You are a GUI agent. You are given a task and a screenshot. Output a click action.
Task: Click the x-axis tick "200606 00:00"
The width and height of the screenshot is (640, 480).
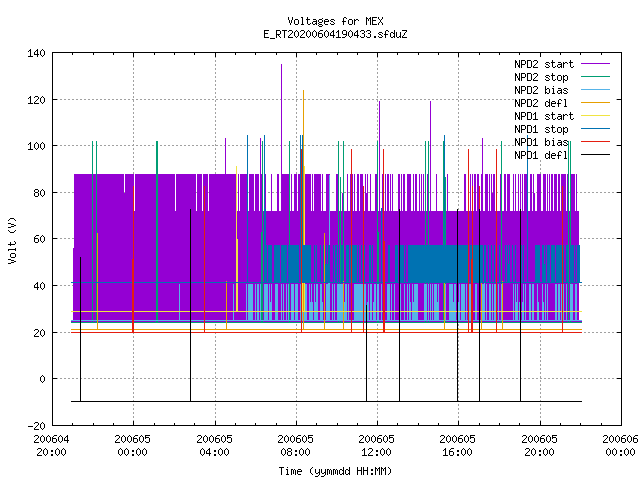tap(620, 445)
